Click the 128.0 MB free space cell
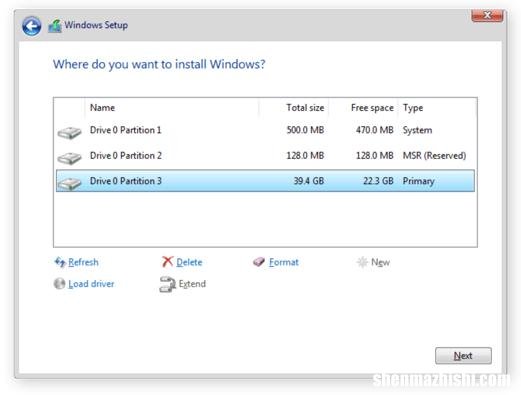This screenshot has height=395, width=521. point(375,156)
